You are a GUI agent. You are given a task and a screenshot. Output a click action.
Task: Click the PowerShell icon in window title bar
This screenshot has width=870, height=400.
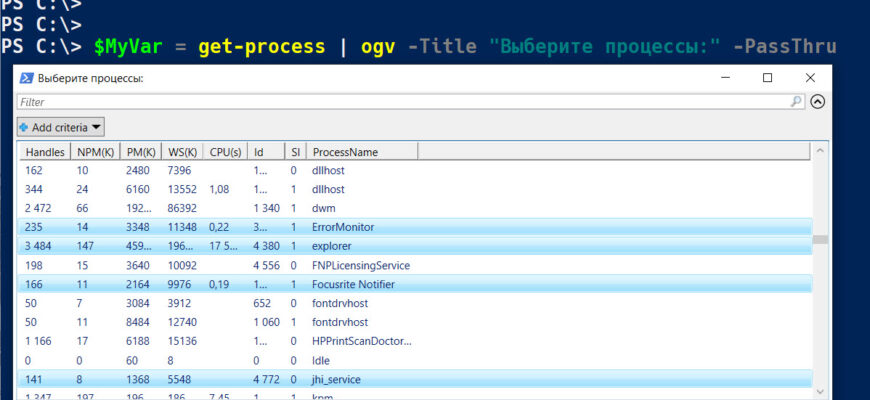27,78
